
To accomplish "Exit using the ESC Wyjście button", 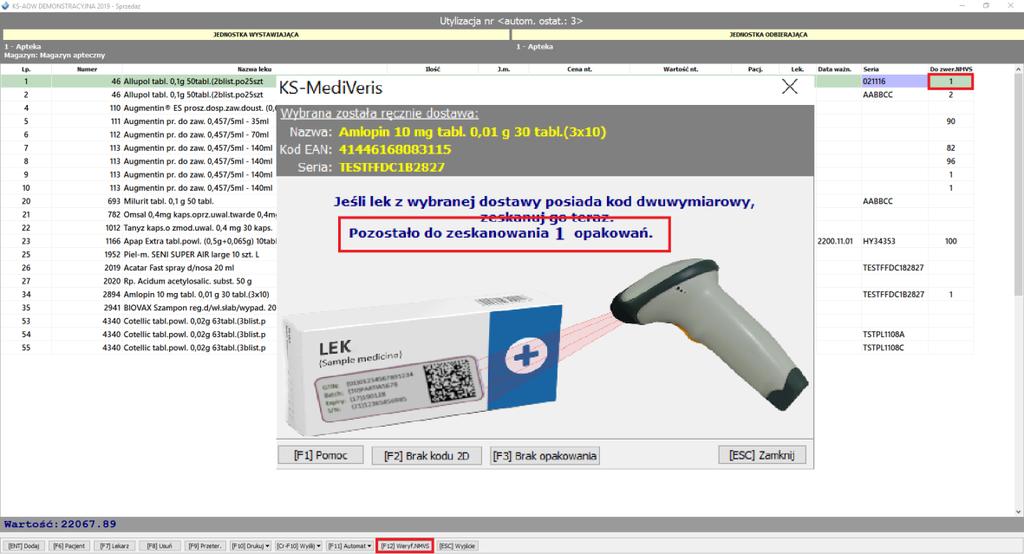I will [457, 546].
